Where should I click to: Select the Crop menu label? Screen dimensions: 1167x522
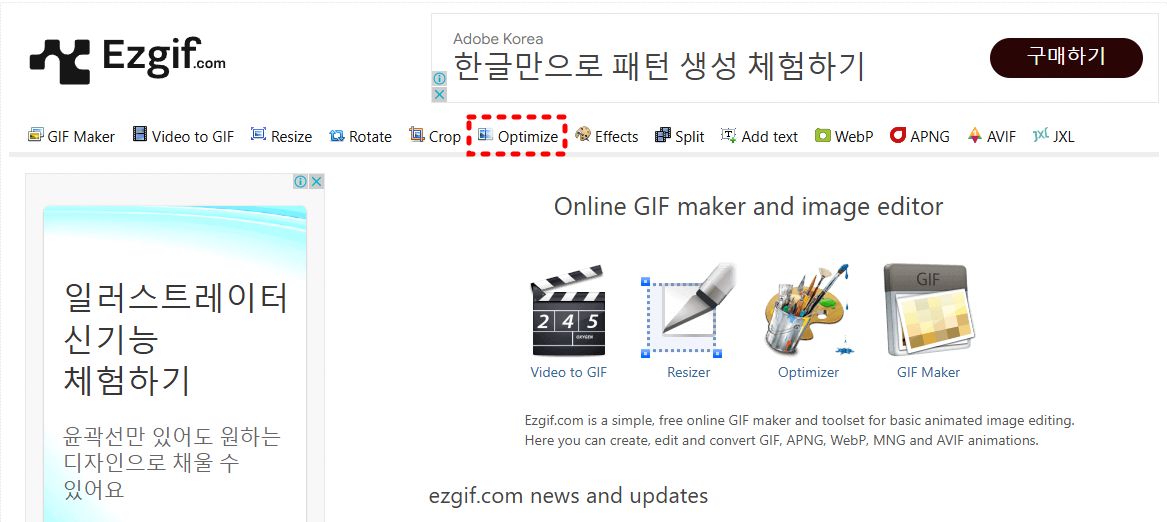pyautogui.click(x=444, y=137)
